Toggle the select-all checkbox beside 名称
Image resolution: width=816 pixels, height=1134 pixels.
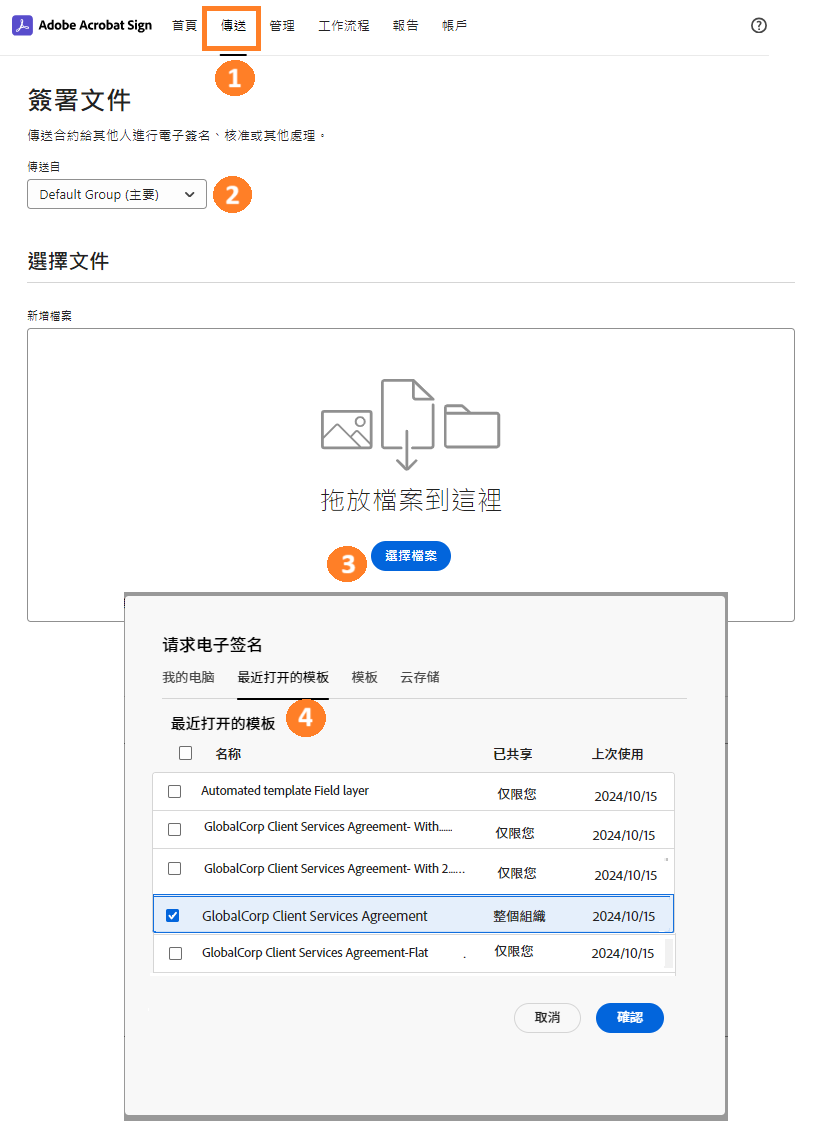click(x=185, y=753)
